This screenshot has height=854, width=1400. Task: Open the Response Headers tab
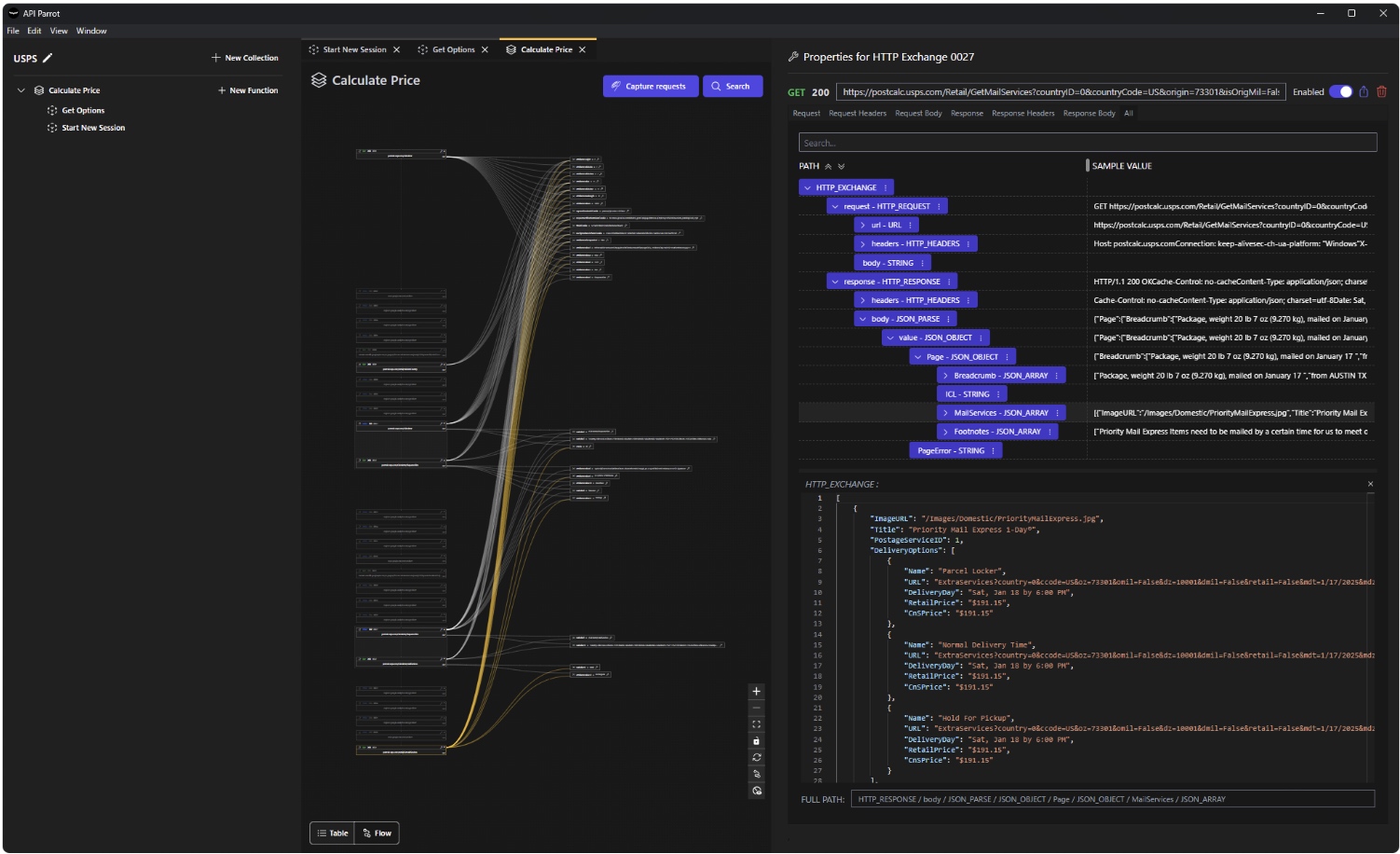coord(1023,114)
